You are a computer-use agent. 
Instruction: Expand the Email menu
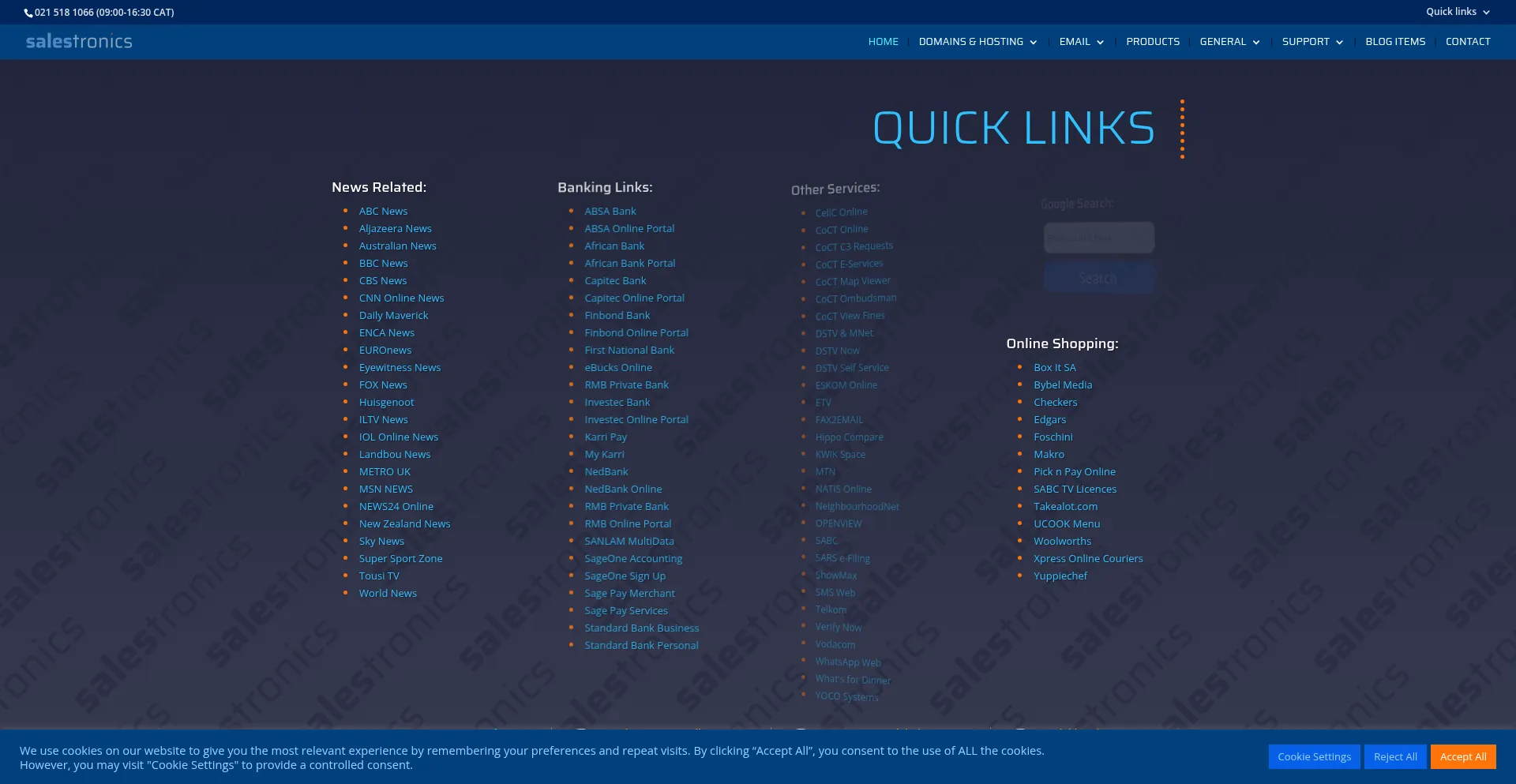tap(1081, 42)
